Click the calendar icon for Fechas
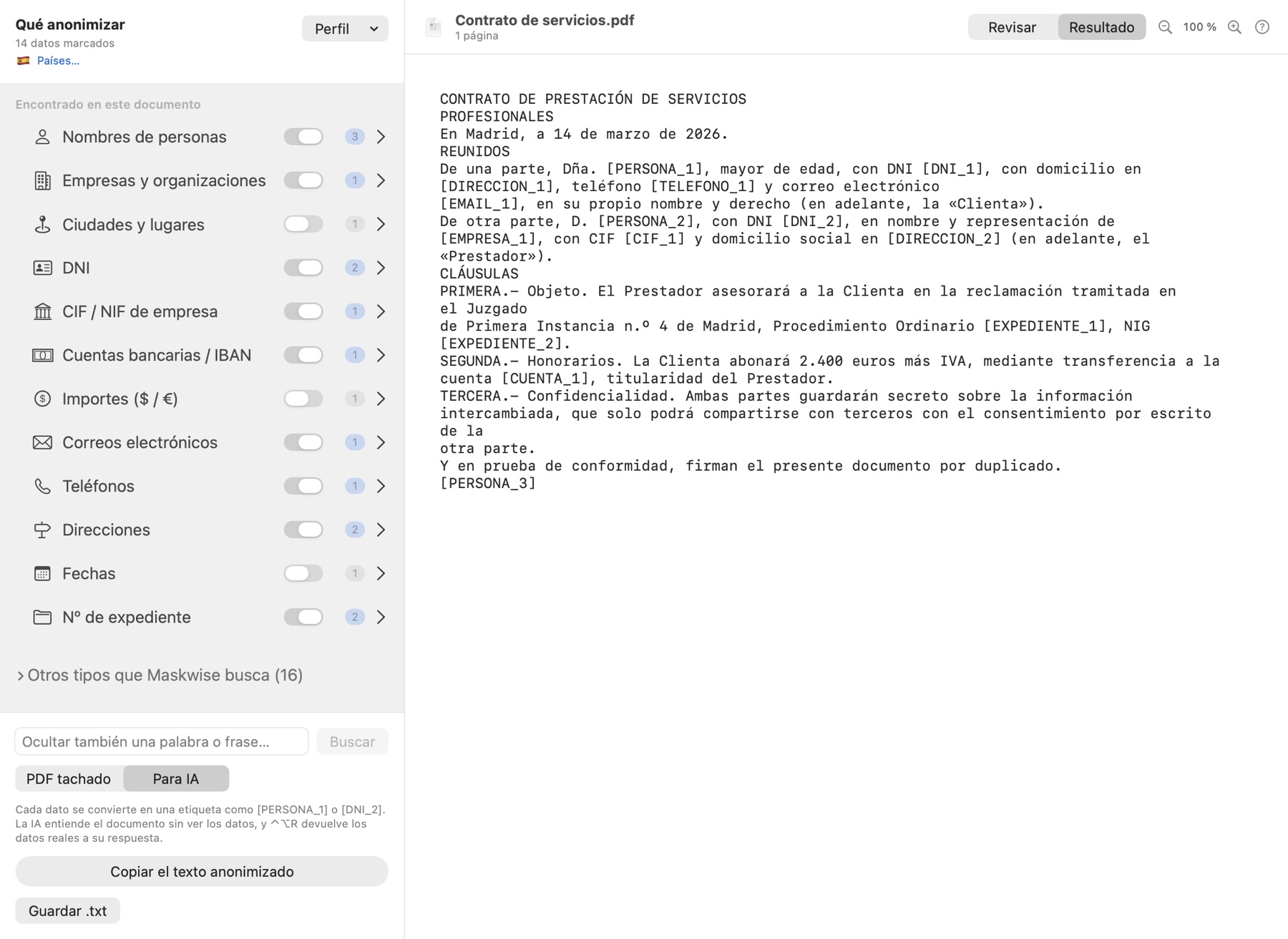 click(x=42, y=573)
